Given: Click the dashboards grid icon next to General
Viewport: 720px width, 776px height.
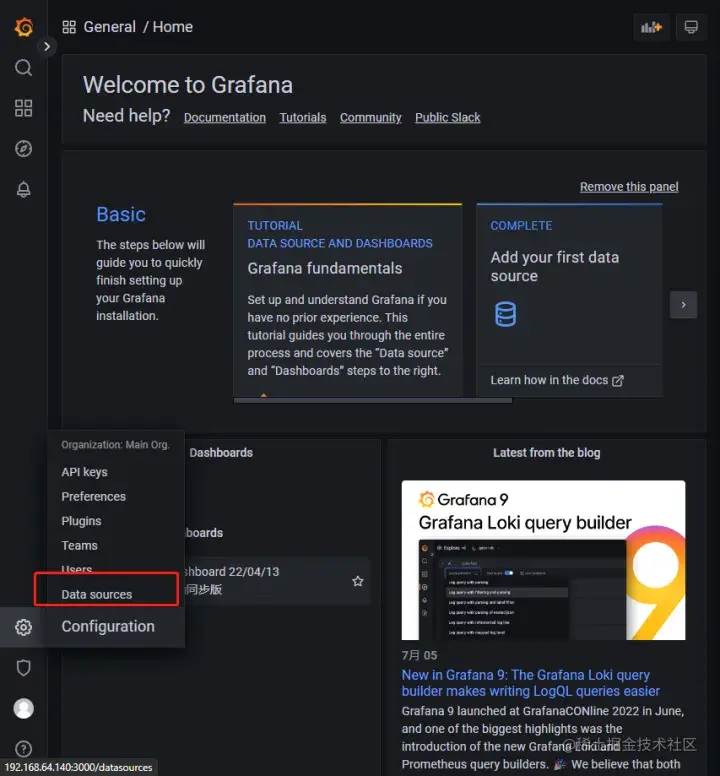Looking at the screenshot, I should point(69,27).
